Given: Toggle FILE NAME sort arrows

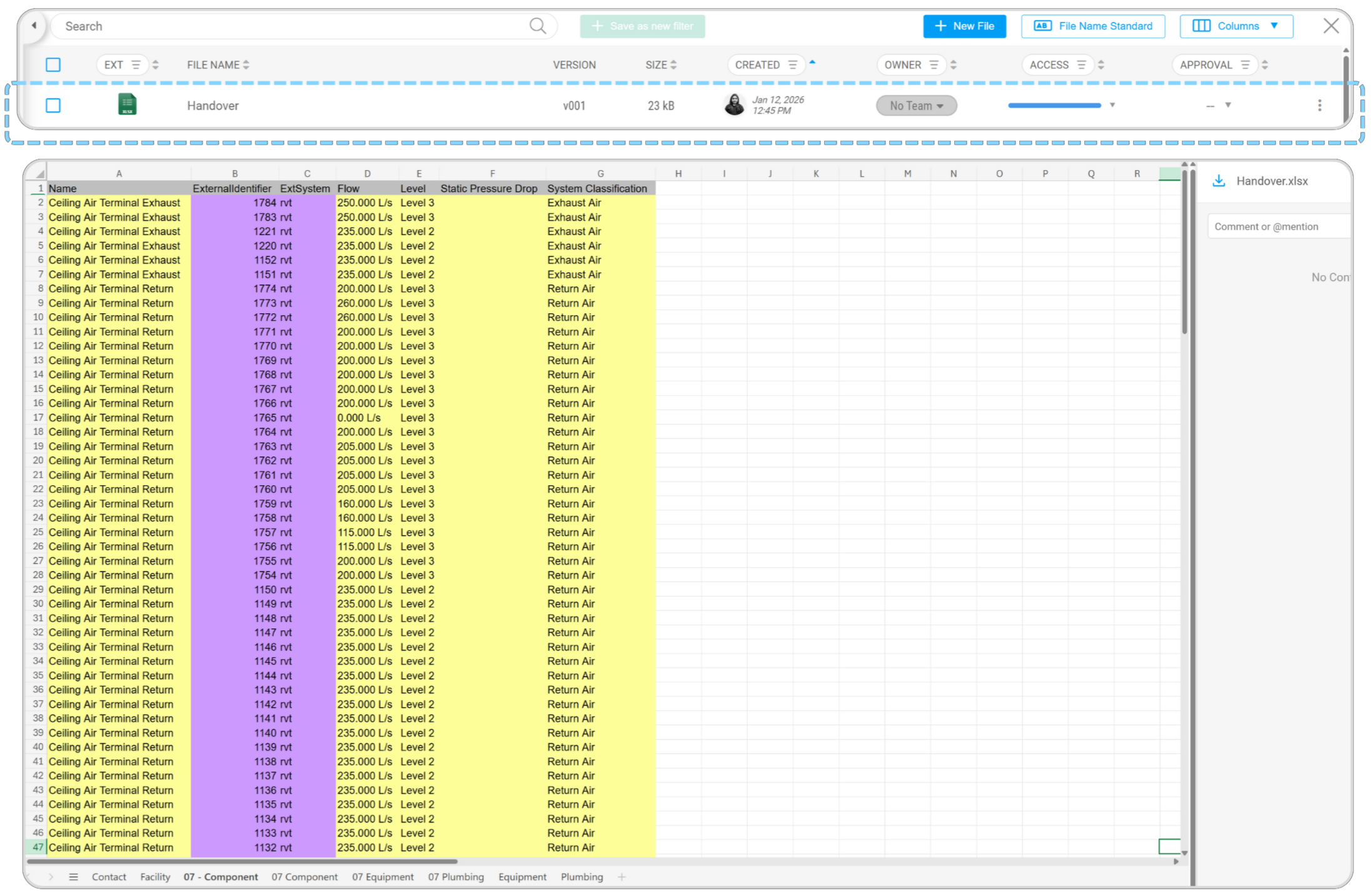Looking at the screenshot, I should pyautogui.click(x=246, y=65).
